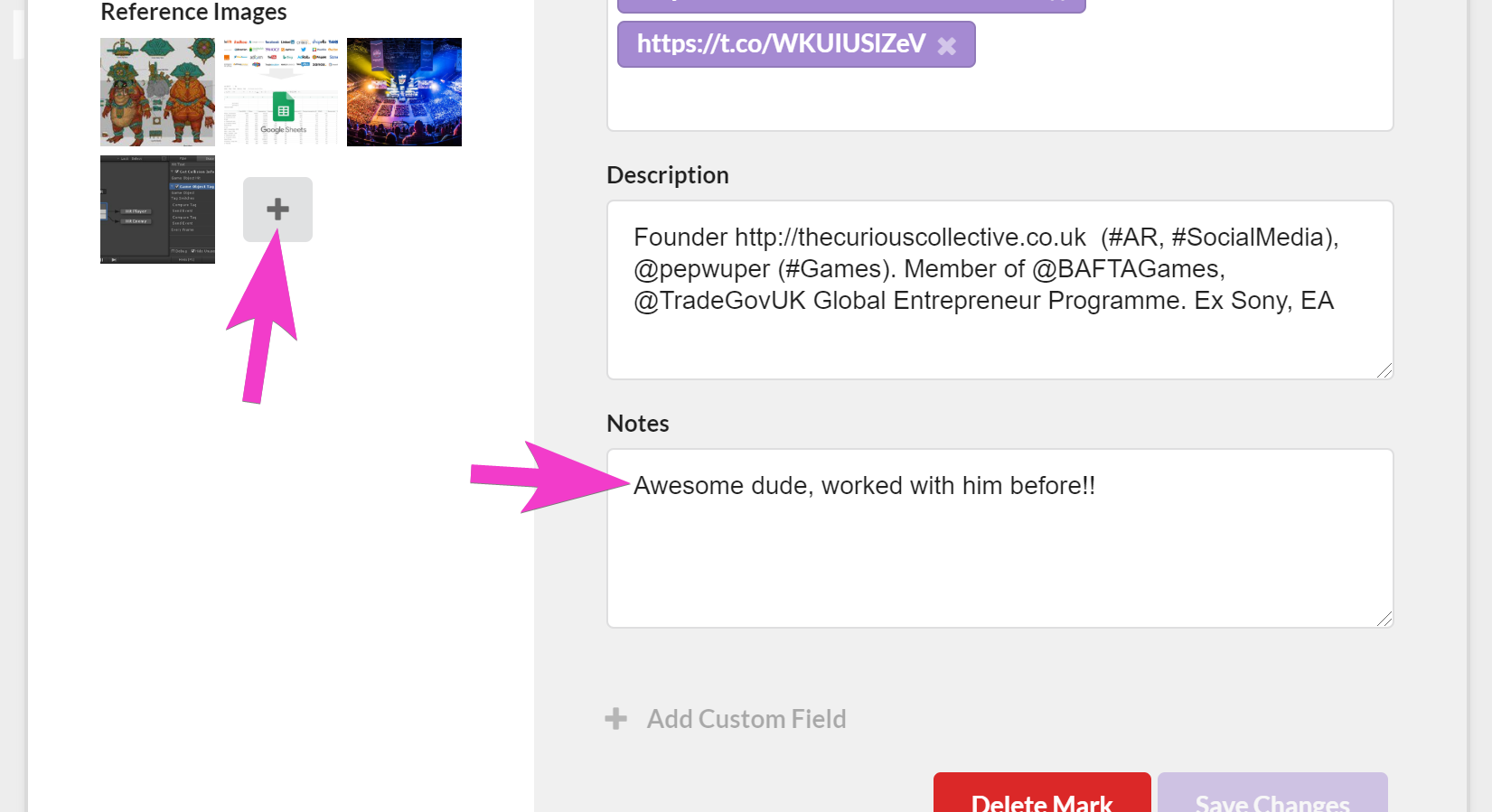The width and height of the screenshot is (1492, 812).
Task: Open the Google Sheets reference thumbnail
Action: click(281, 92)
